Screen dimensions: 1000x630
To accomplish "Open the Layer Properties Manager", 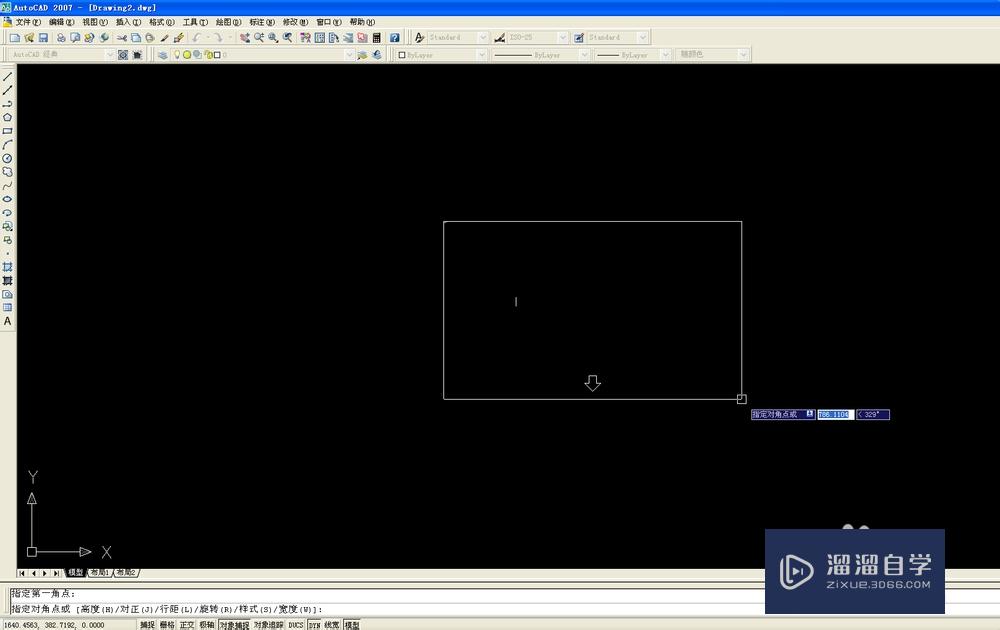I will pos(163,54).
